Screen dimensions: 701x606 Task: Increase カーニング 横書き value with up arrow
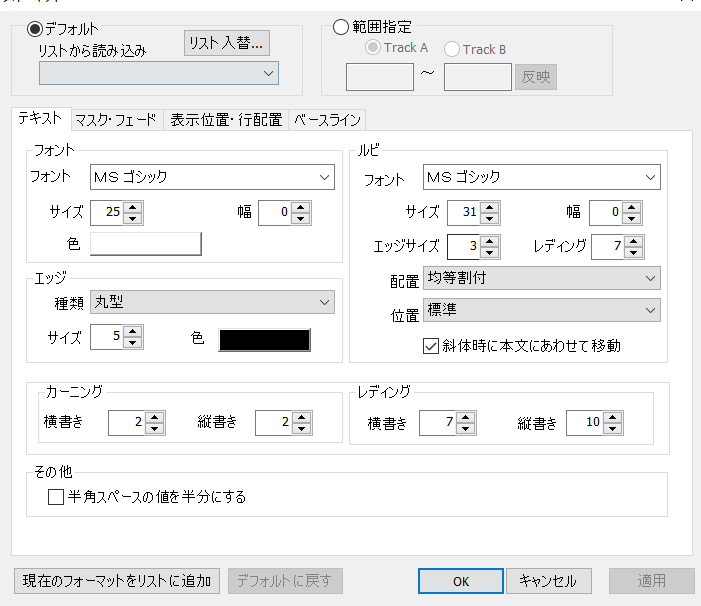click(x=154, y=417)
